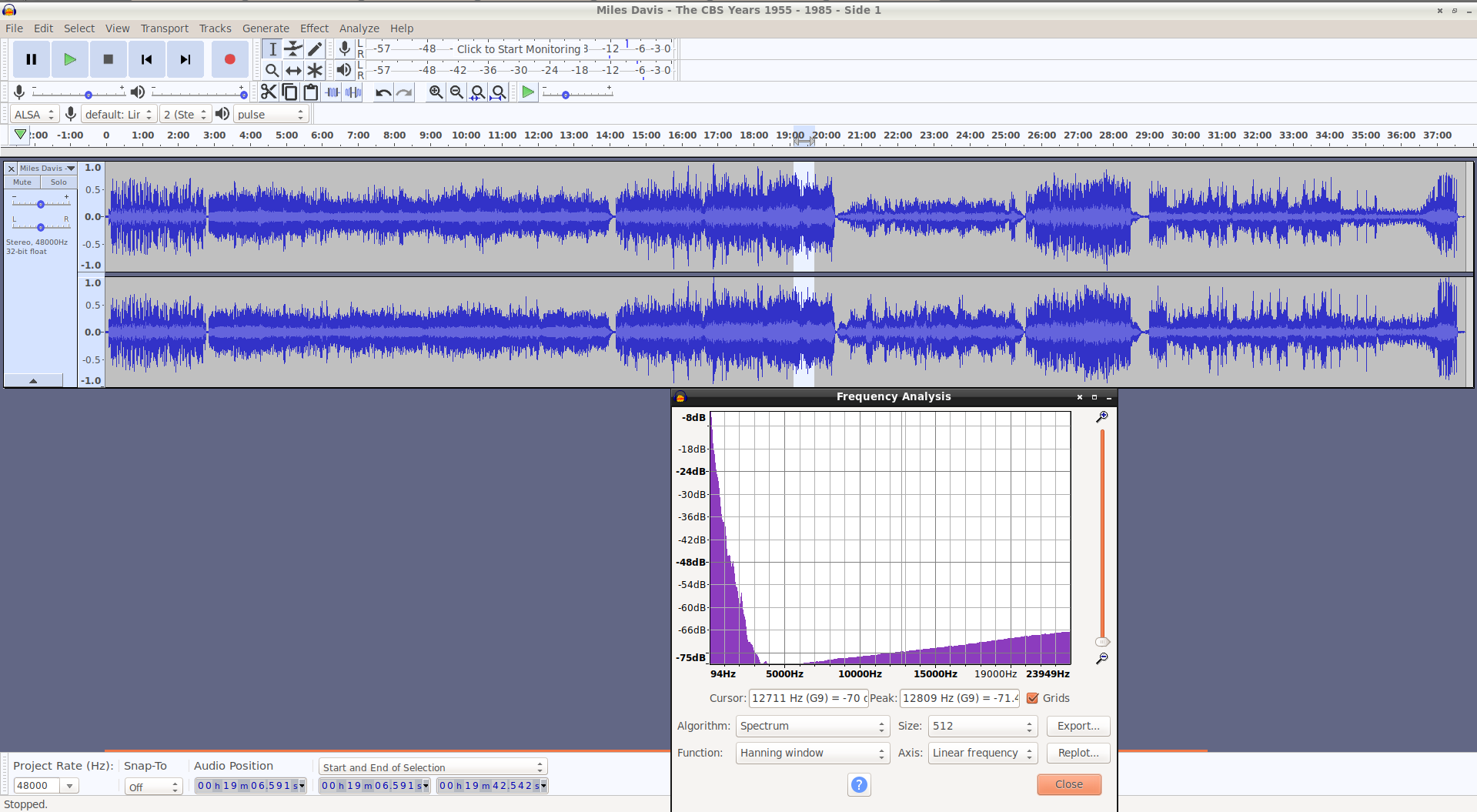
Task: Click the Record button
Action: (x=229, y=59)
